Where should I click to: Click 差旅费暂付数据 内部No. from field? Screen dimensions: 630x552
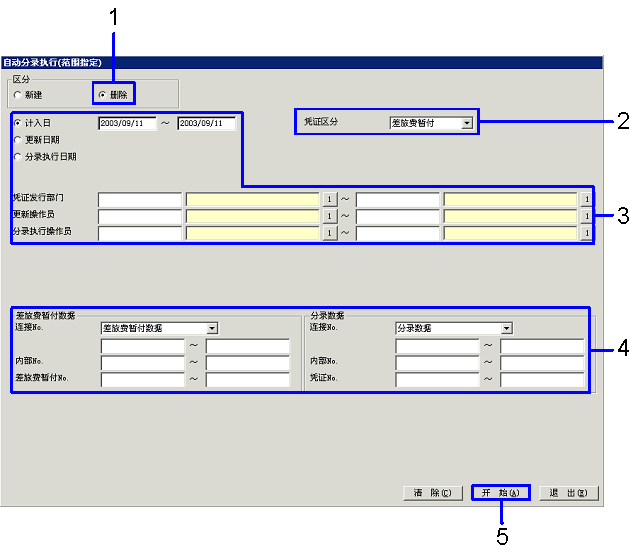point(143,362)
